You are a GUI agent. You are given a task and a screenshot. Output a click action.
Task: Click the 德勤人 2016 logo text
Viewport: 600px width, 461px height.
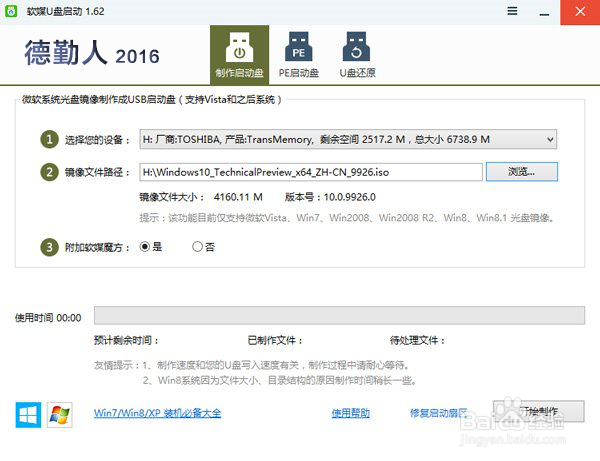[x=92, y=53]
